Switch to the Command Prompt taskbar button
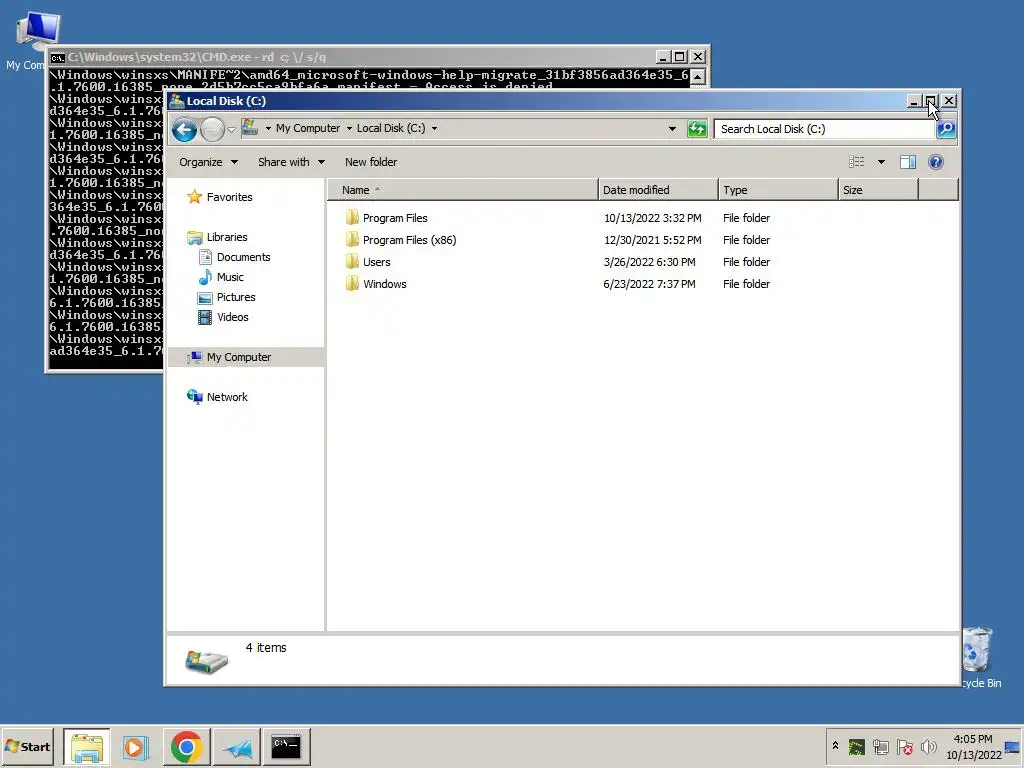 (x=286, y=746)
